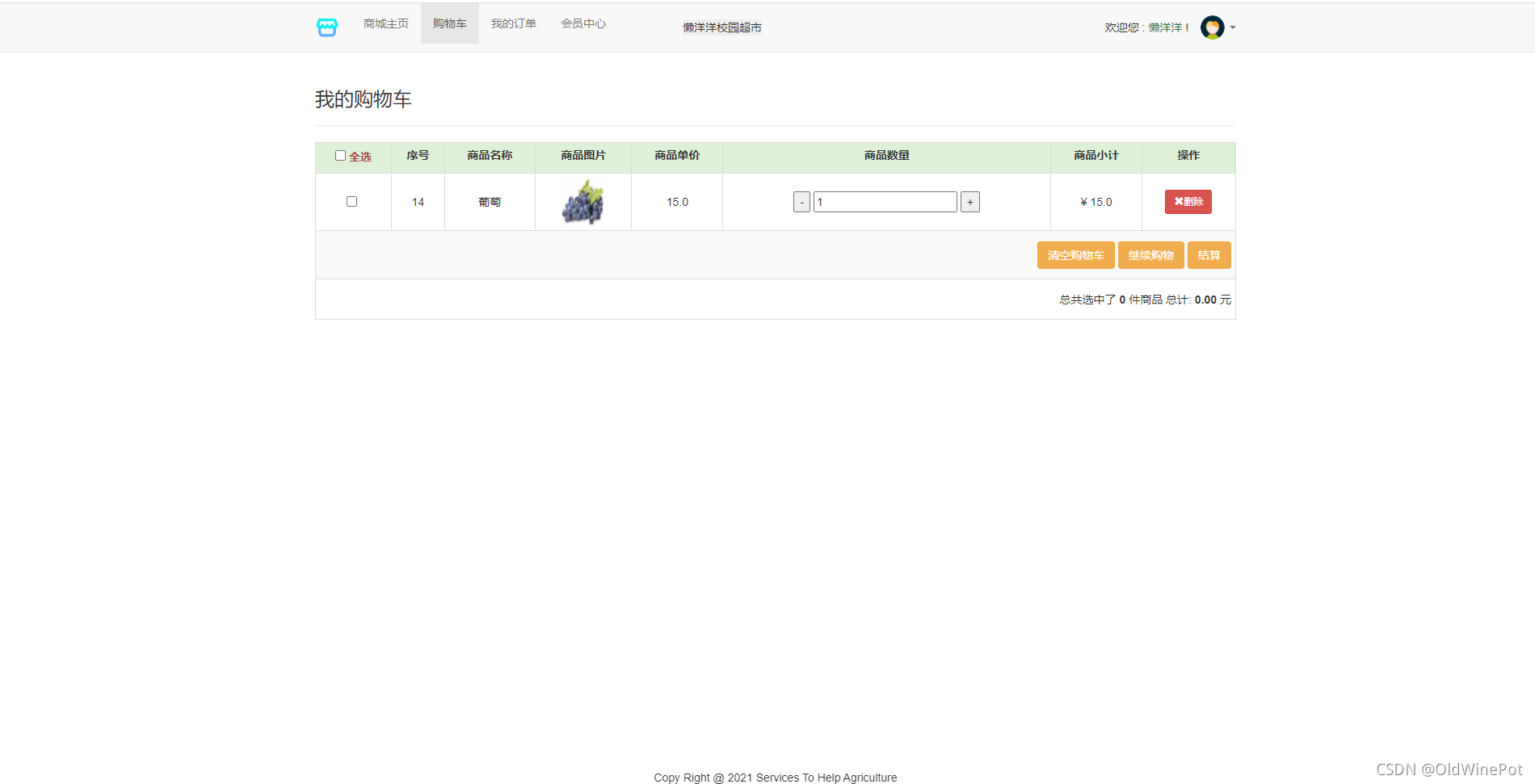Click the product name 葡萄

[x=490, y=202]
